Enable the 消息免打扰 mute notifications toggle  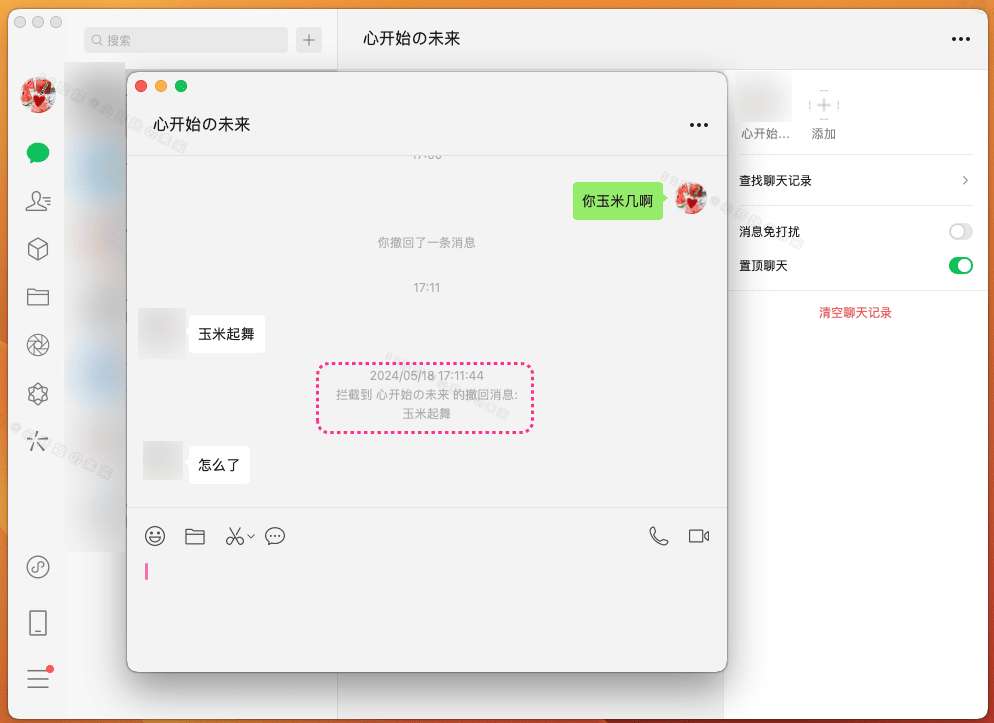(960, 231)
